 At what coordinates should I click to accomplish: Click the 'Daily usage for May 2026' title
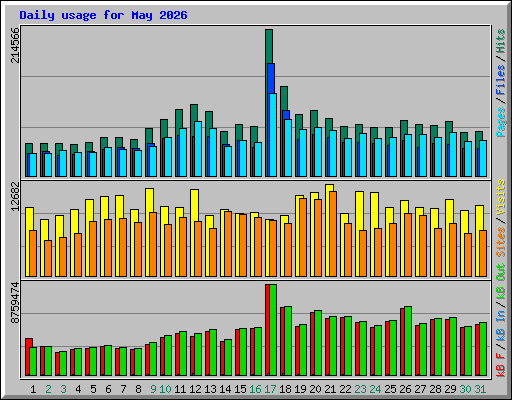tap(103, 15)
